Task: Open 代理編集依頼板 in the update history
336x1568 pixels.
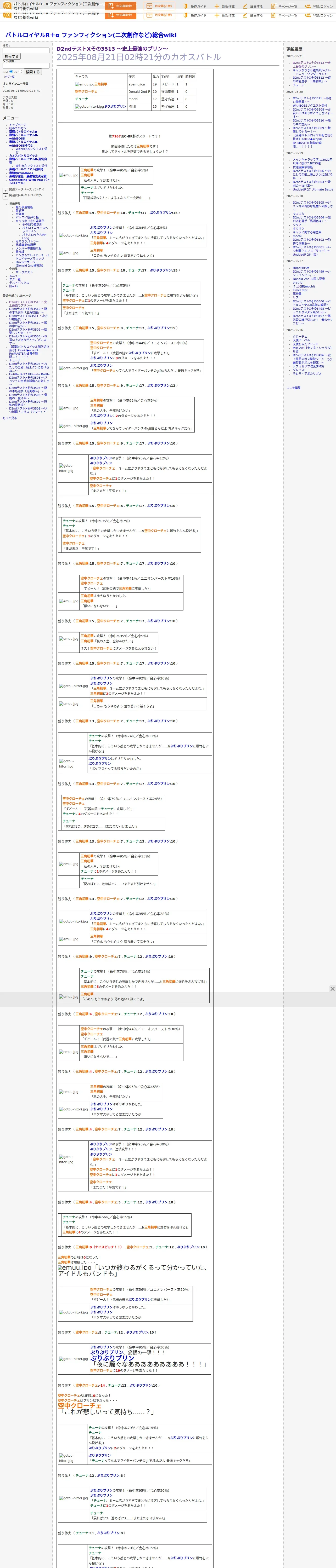Action: tap(303, 168)
